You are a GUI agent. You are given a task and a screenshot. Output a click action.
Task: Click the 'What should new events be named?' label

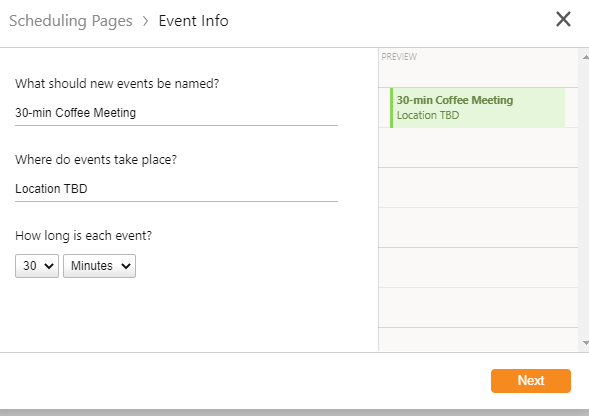pyautogui.click(x=117, y=83)
